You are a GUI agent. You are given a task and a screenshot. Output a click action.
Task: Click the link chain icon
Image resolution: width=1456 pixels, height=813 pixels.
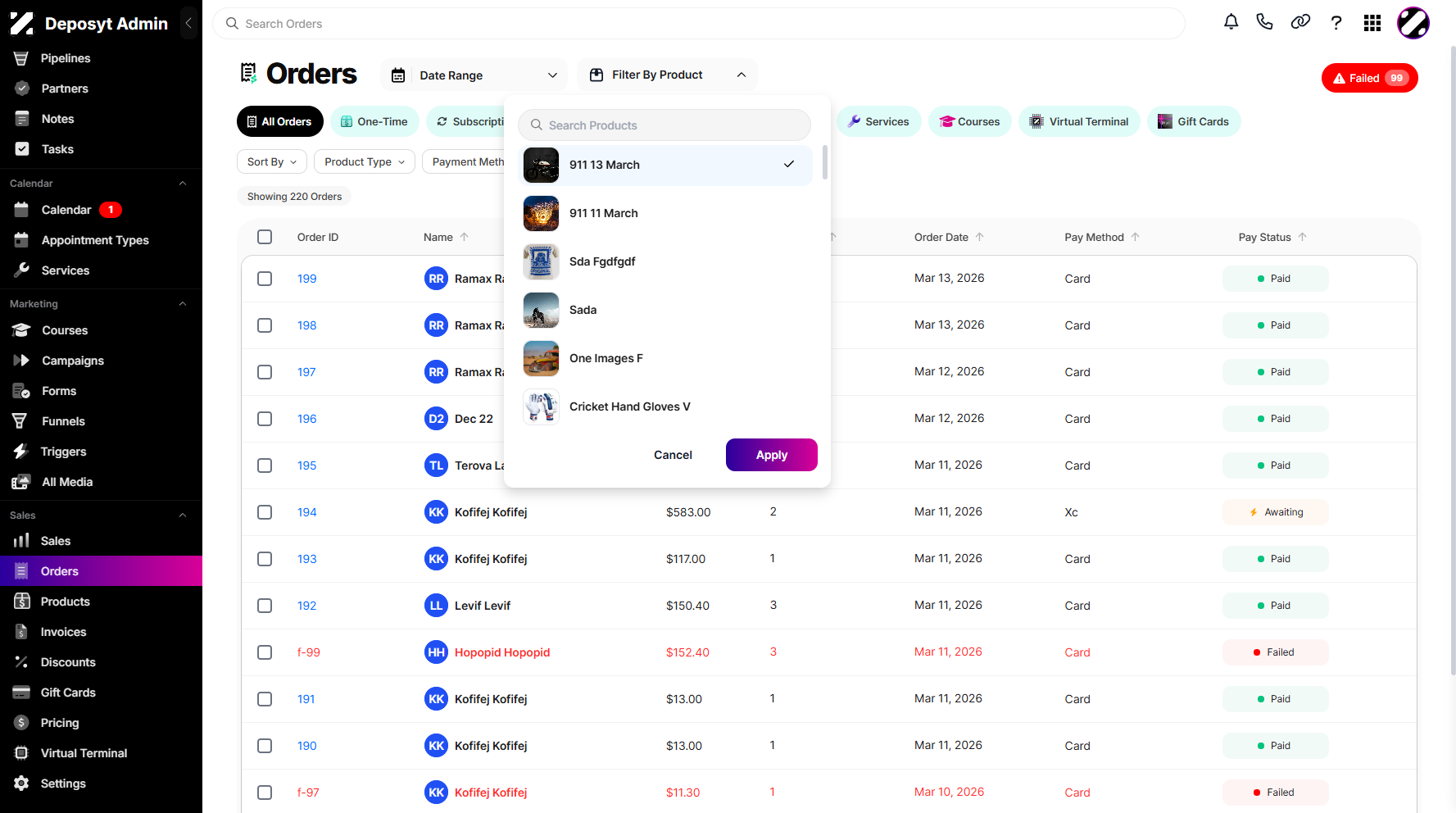click(1300, 22)
